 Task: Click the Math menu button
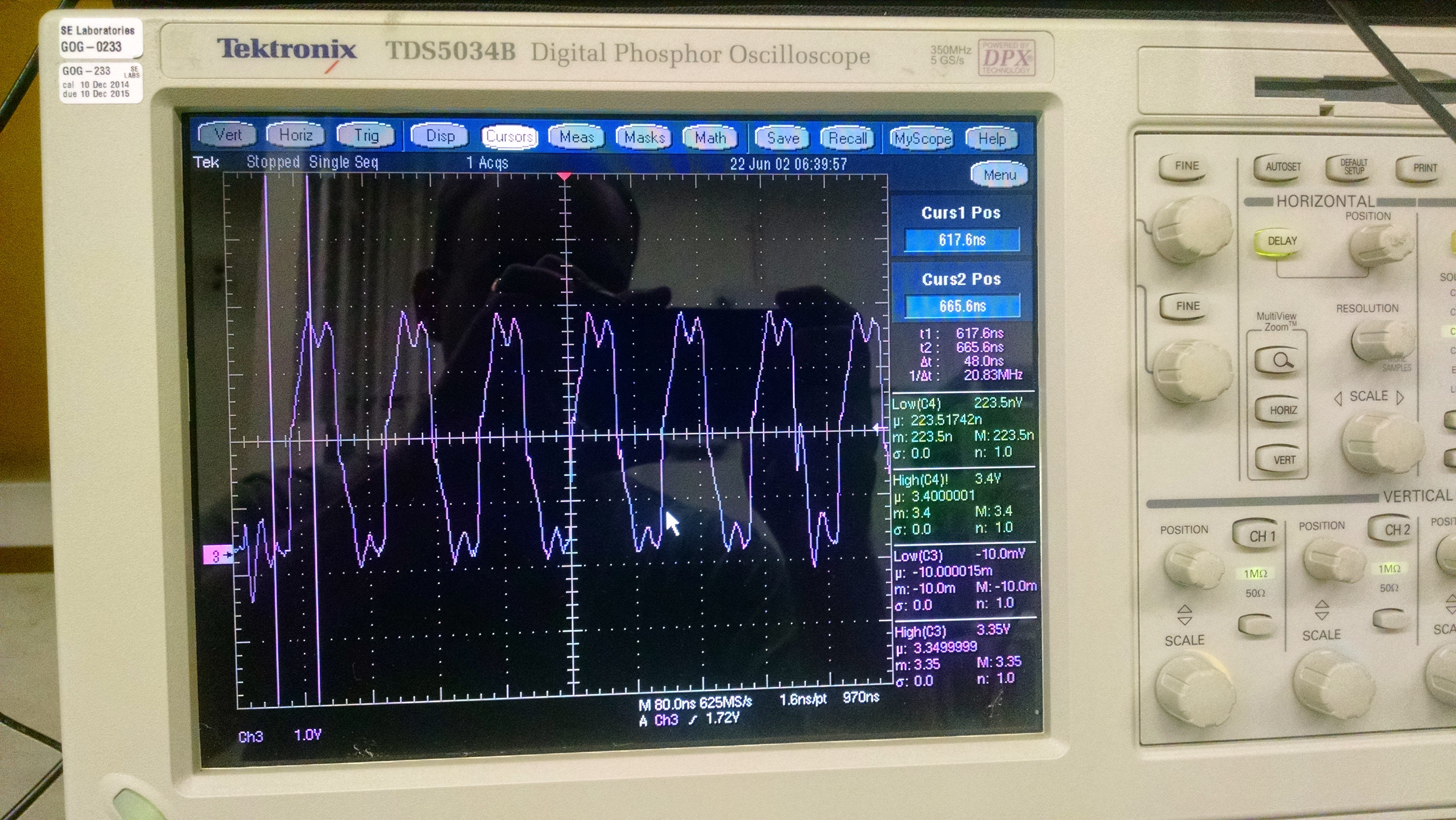710,138
